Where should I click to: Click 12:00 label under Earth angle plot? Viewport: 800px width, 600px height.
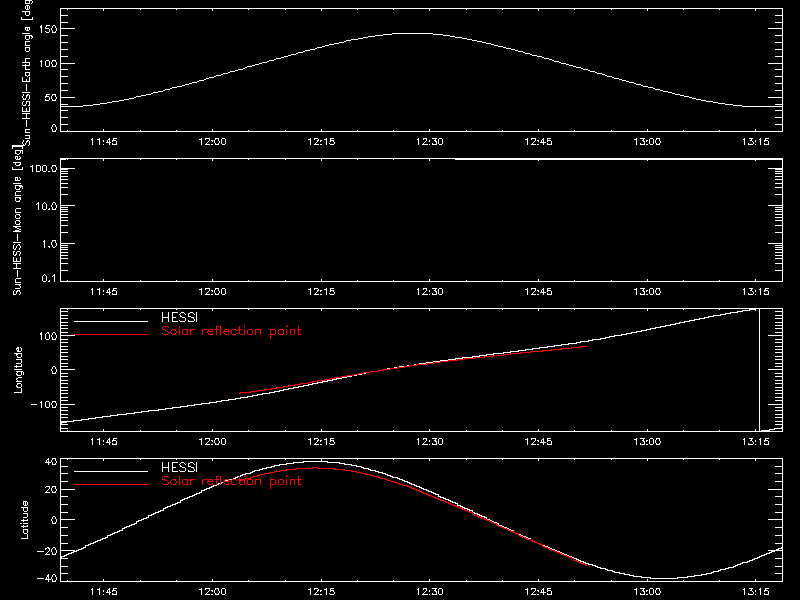pyautogui.click(x=212, y=142)
